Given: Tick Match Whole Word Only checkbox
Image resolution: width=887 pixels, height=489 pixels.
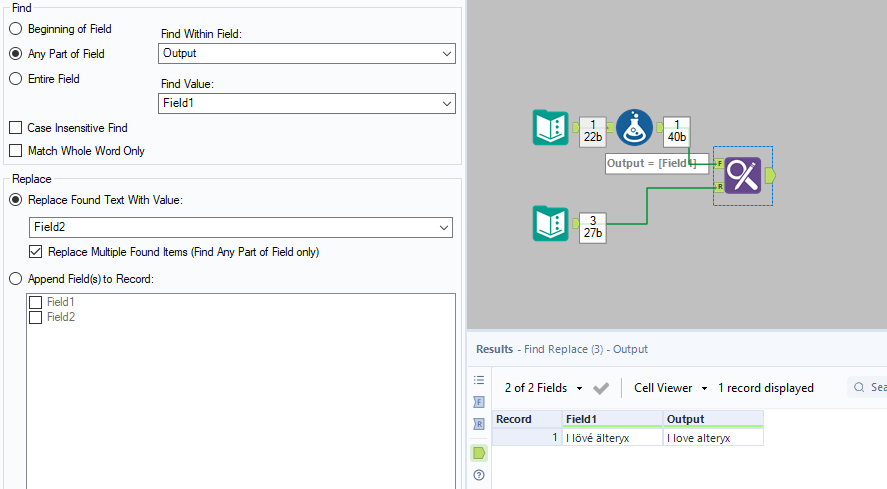Looking at the screenshot, I should [16, 151].
